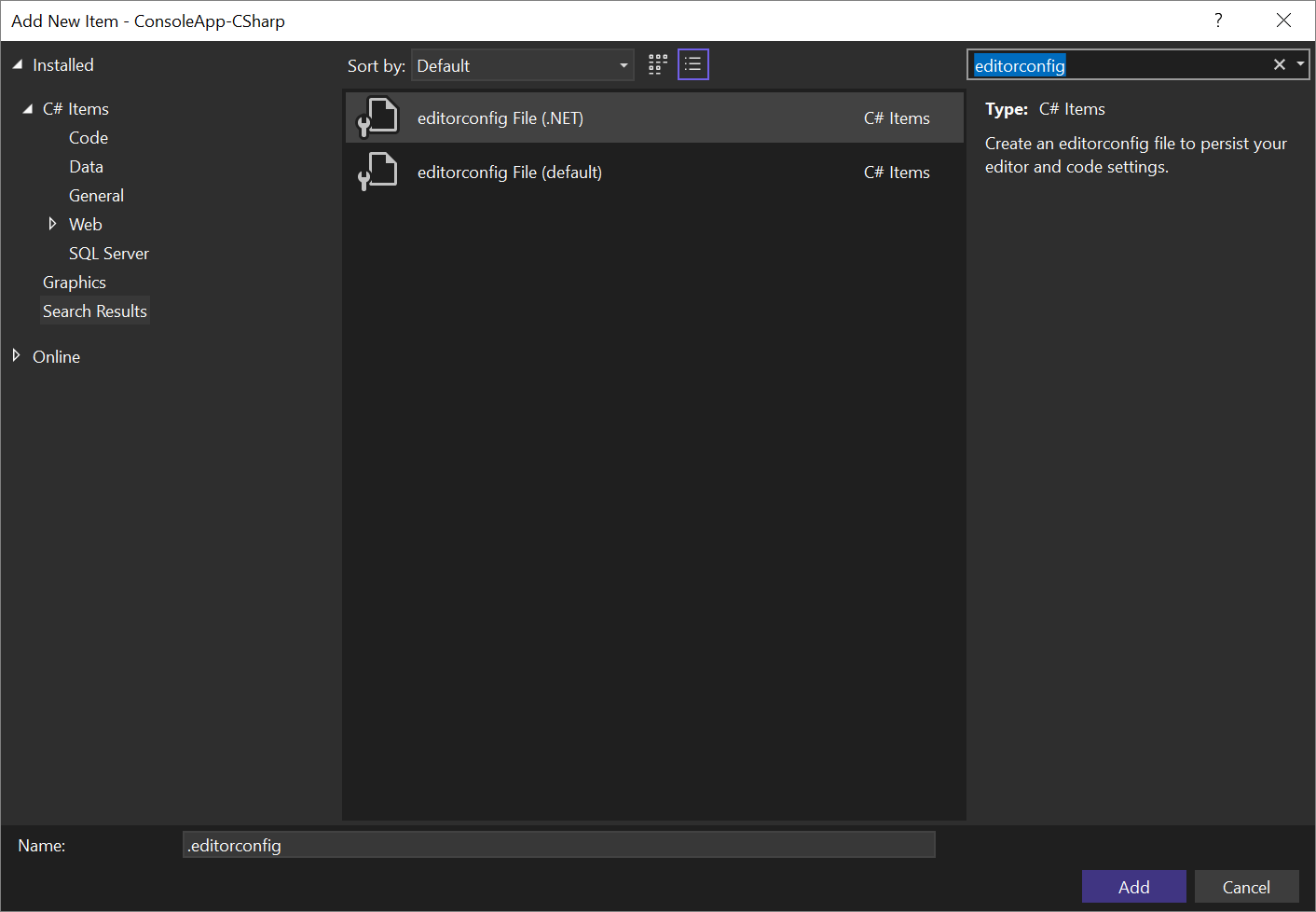This screenshot has width=1316, height=912.
Task: Select the C# Items tree label
Action: (75, 109)
